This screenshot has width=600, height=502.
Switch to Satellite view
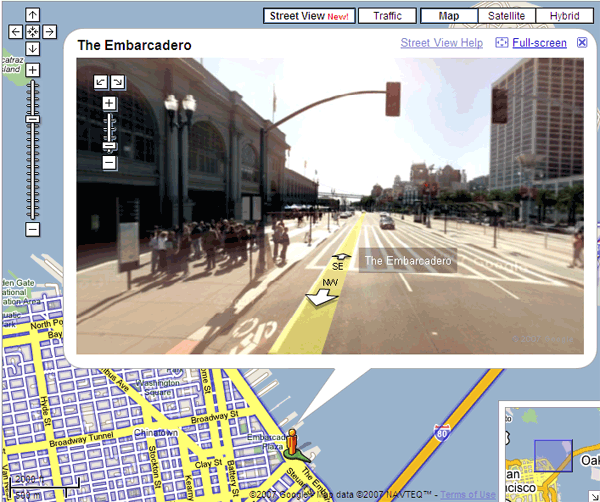[507, 16]
